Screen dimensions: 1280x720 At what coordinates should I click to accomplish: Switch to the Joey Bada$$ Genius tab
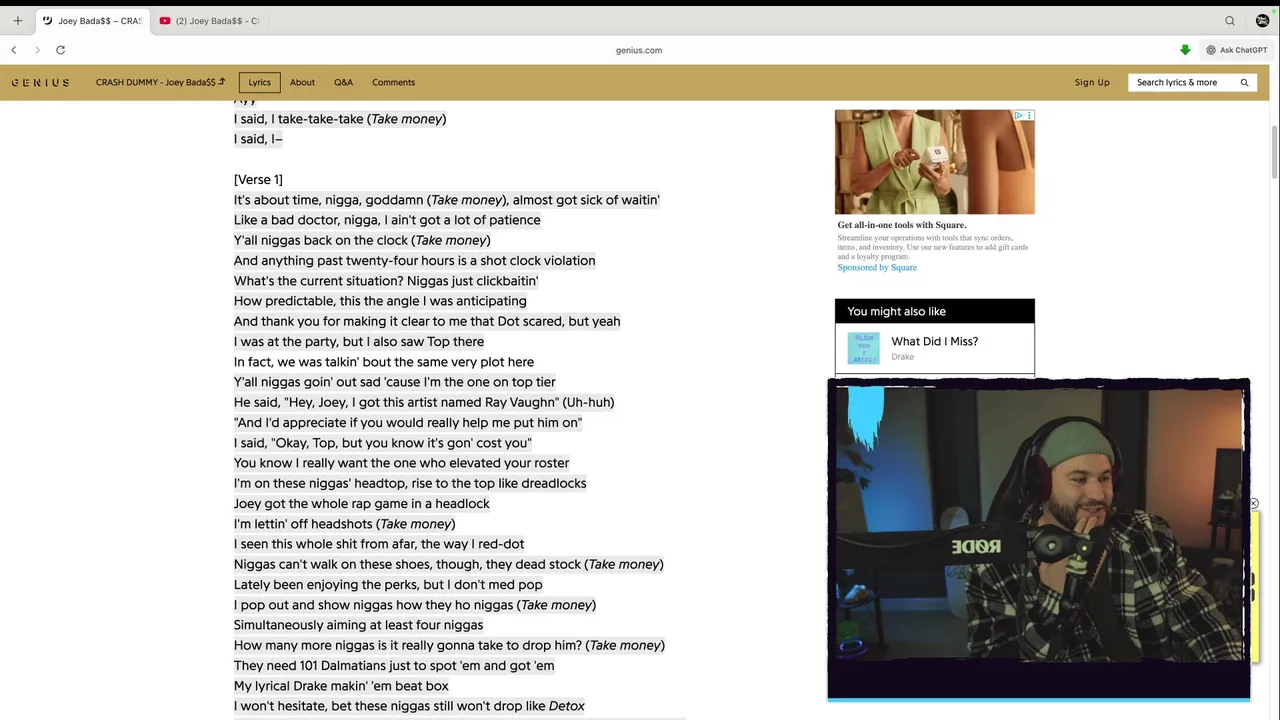92,21
